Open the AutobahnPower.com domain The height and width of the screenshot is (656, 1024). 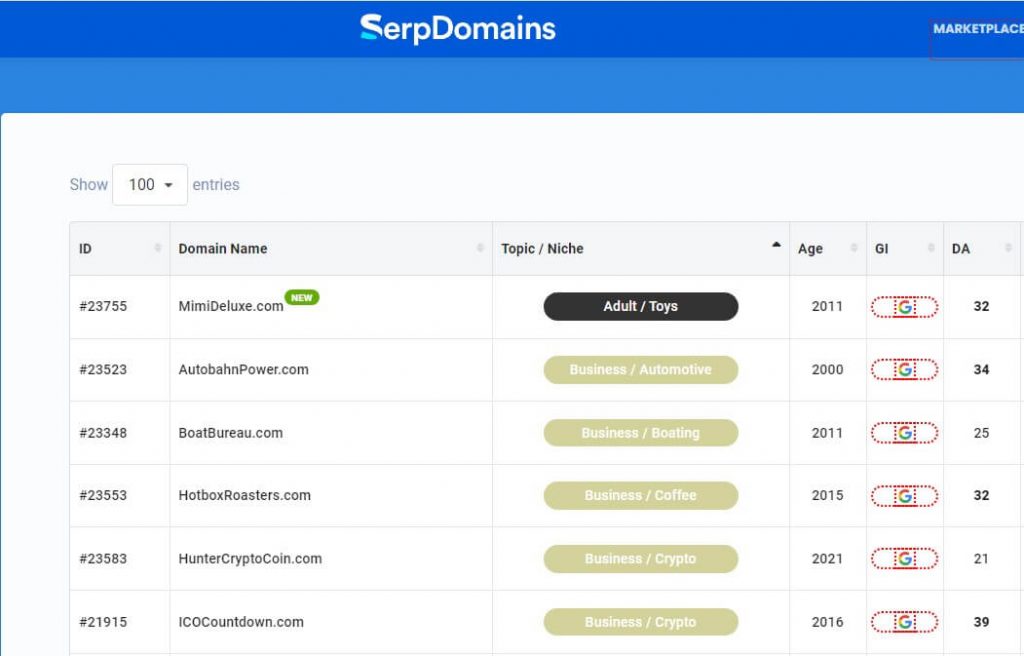(x=244, y=370)
